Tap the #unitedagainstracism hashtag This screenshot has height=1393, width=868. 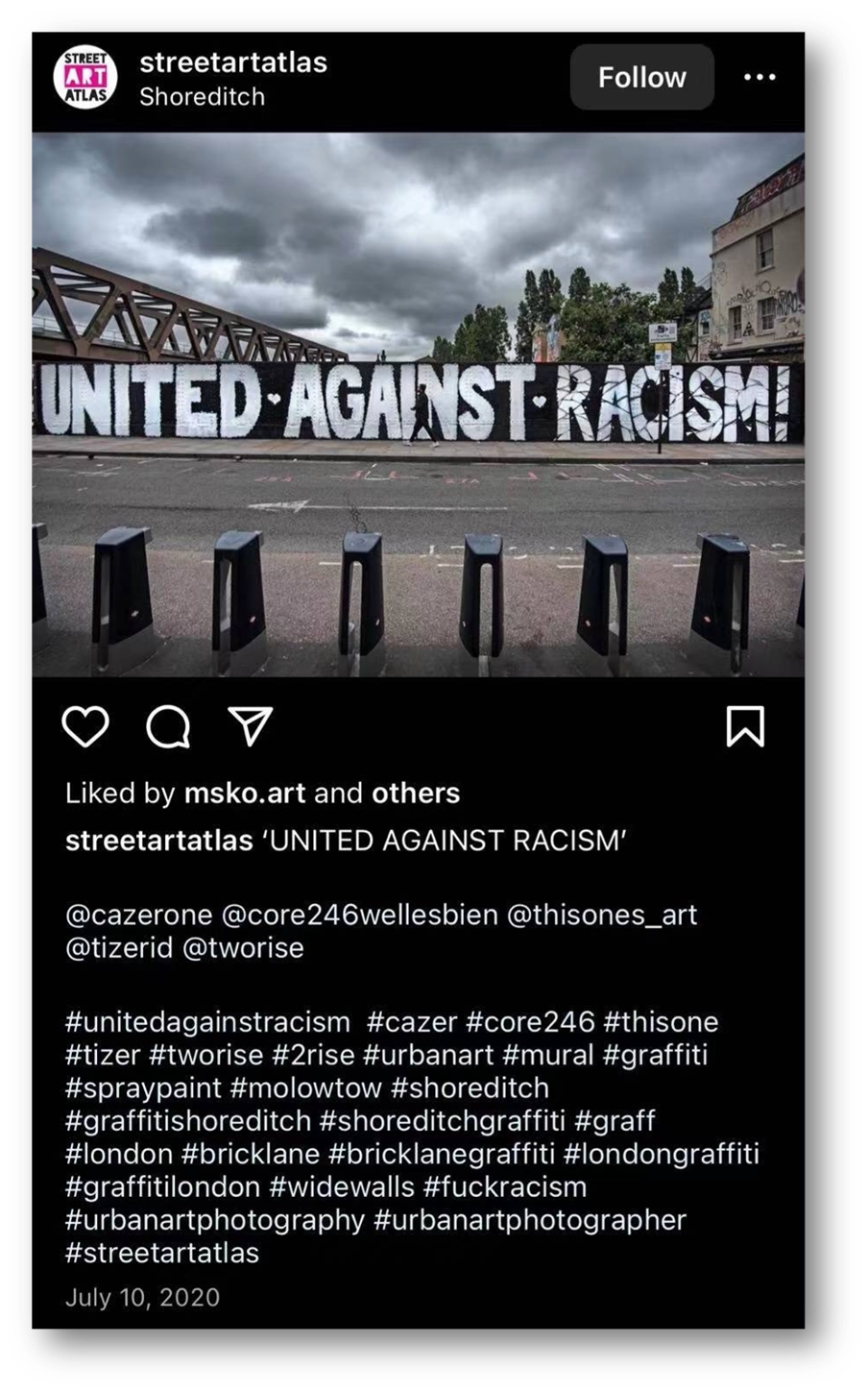[x=207, y=1022]
